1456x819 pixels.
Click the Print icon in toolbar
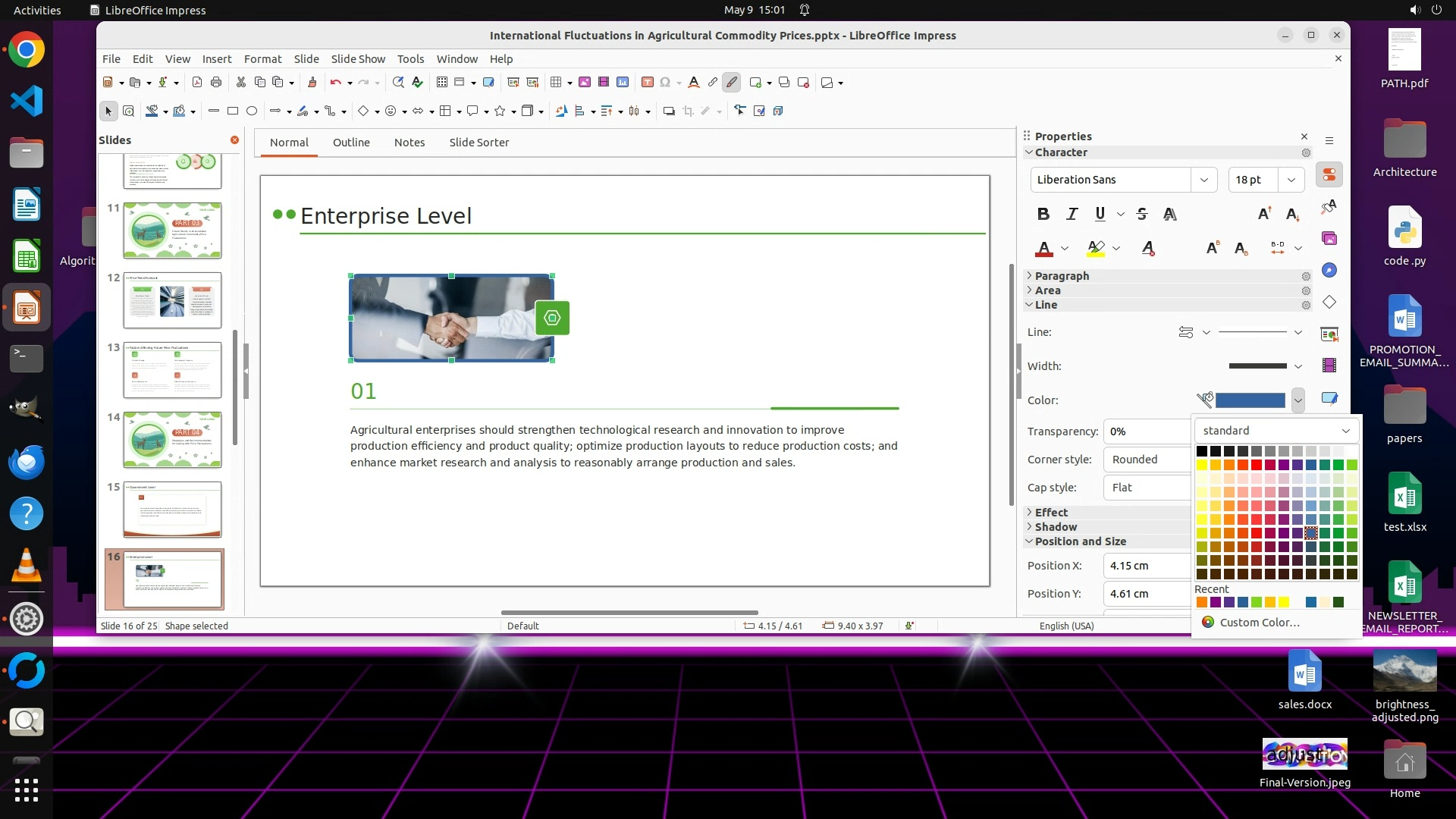(216, 82)
